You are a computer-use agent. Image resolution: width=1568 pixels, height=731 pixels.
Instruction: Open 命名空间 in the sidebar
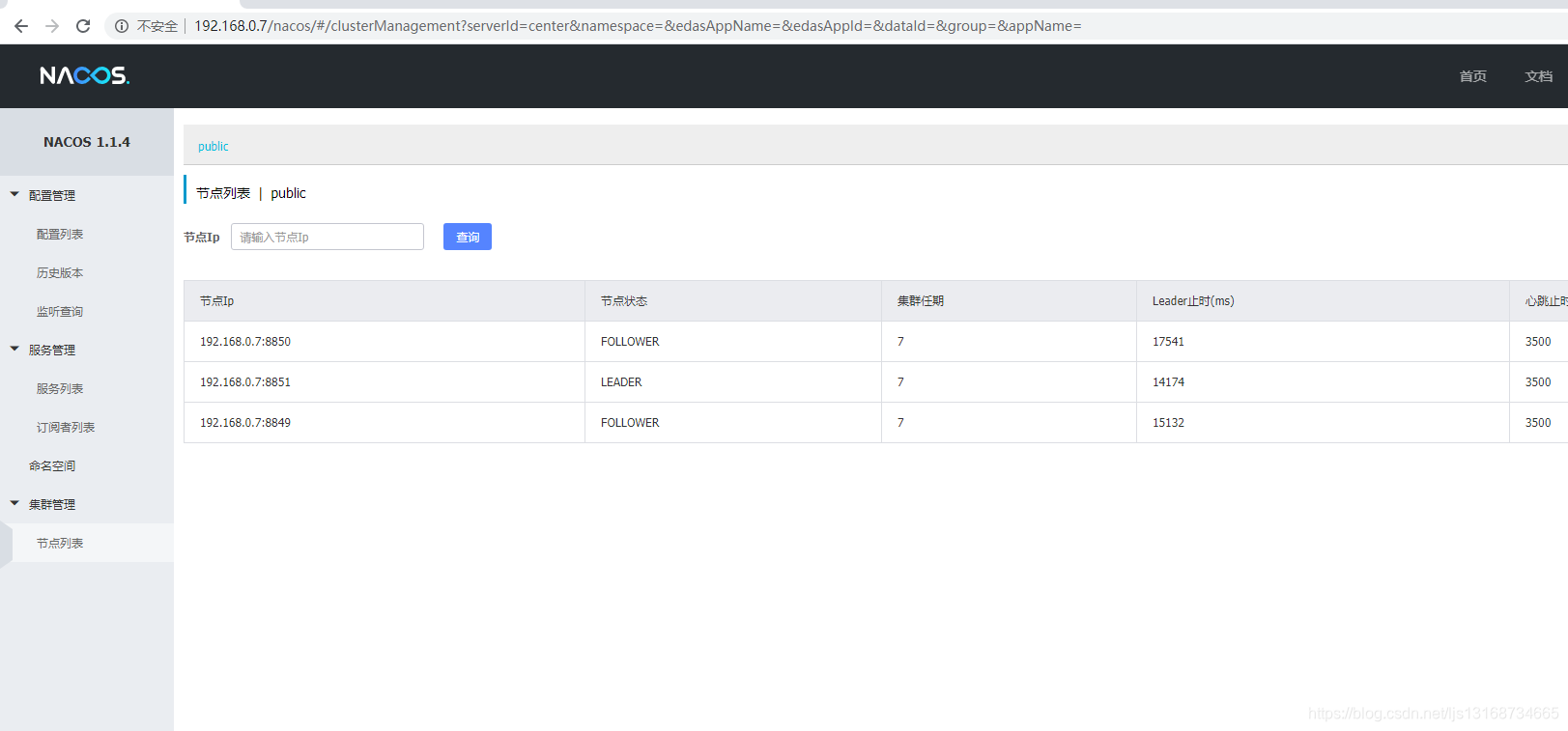pyautogui.click(x=52, y=465)
